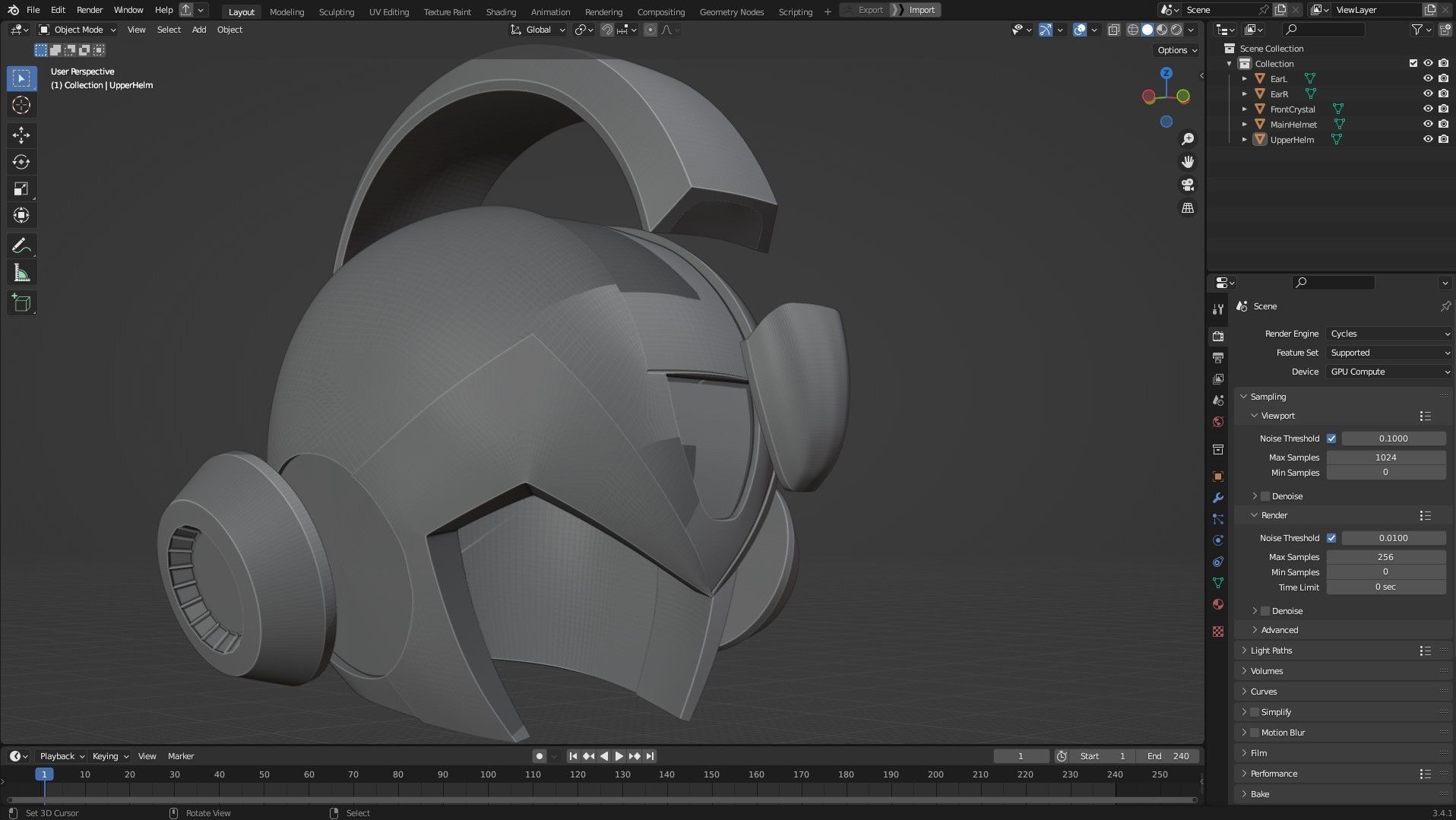Select the Scale tool

(21, 189)
